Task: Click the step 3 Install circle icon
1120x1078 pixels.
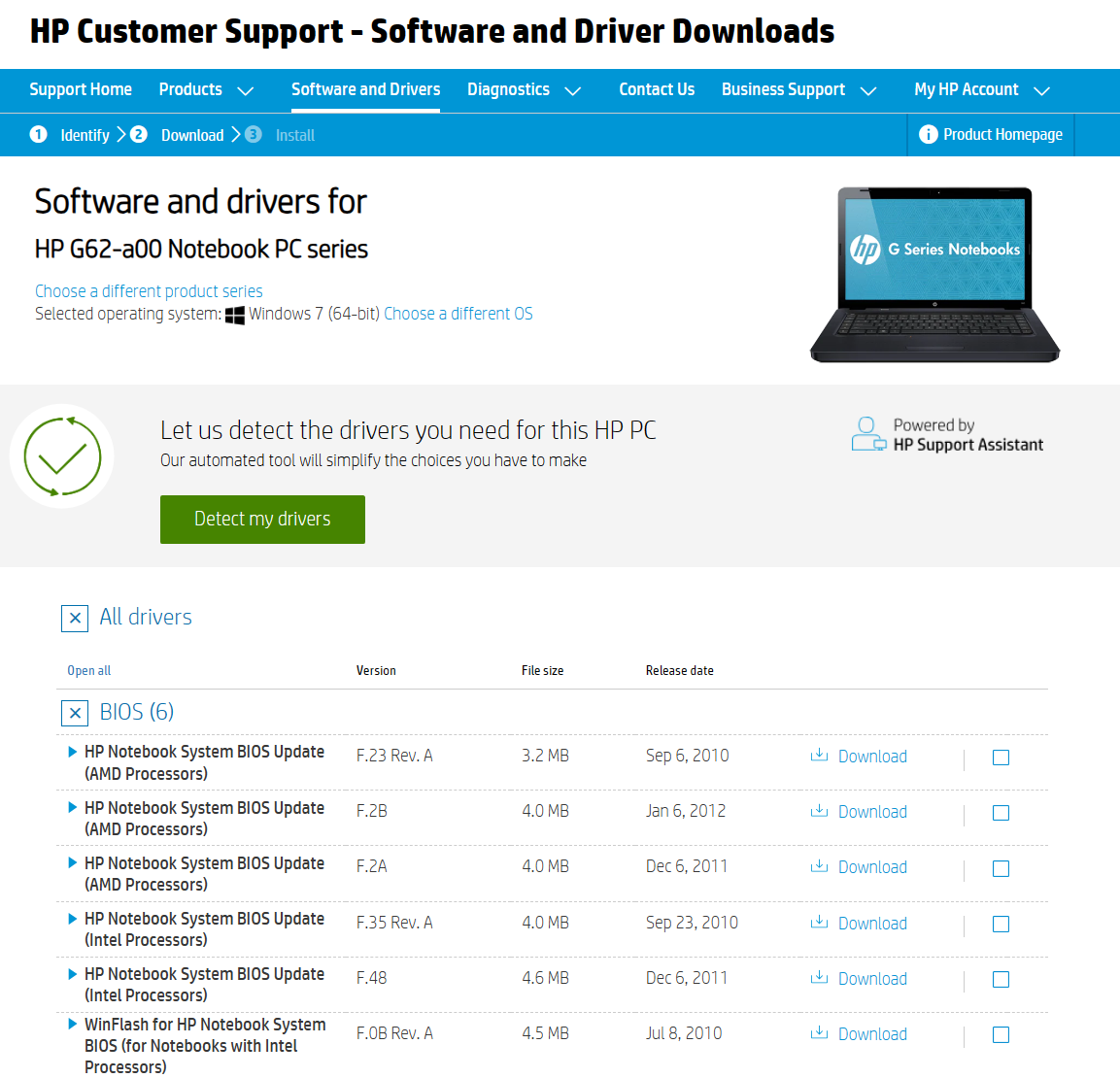Action: 253,134
